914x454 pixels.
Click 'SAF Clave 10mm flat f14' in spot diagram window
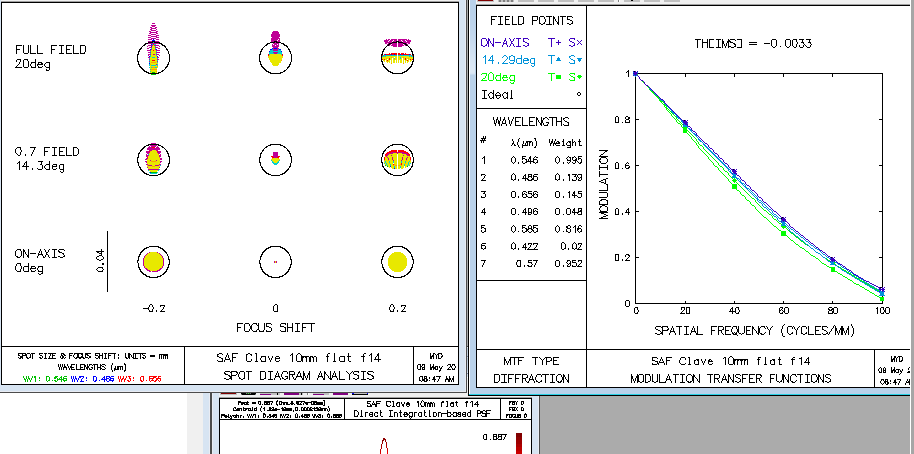click(298, 358)
